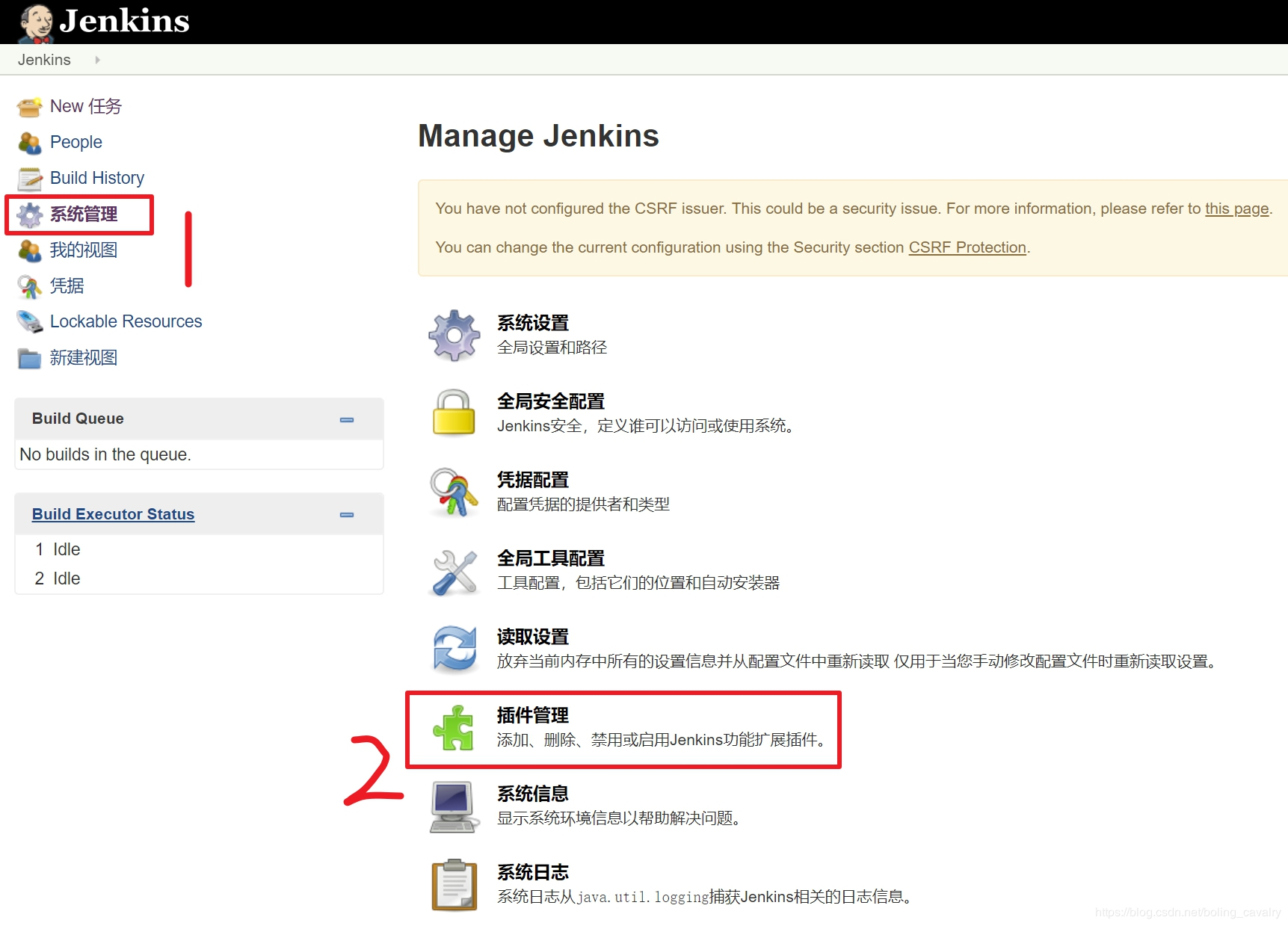Viewport: 1288px width, 926px height.
Task: Open the 'this page' CSRF info link
Action: click(x=1237, y=209)
